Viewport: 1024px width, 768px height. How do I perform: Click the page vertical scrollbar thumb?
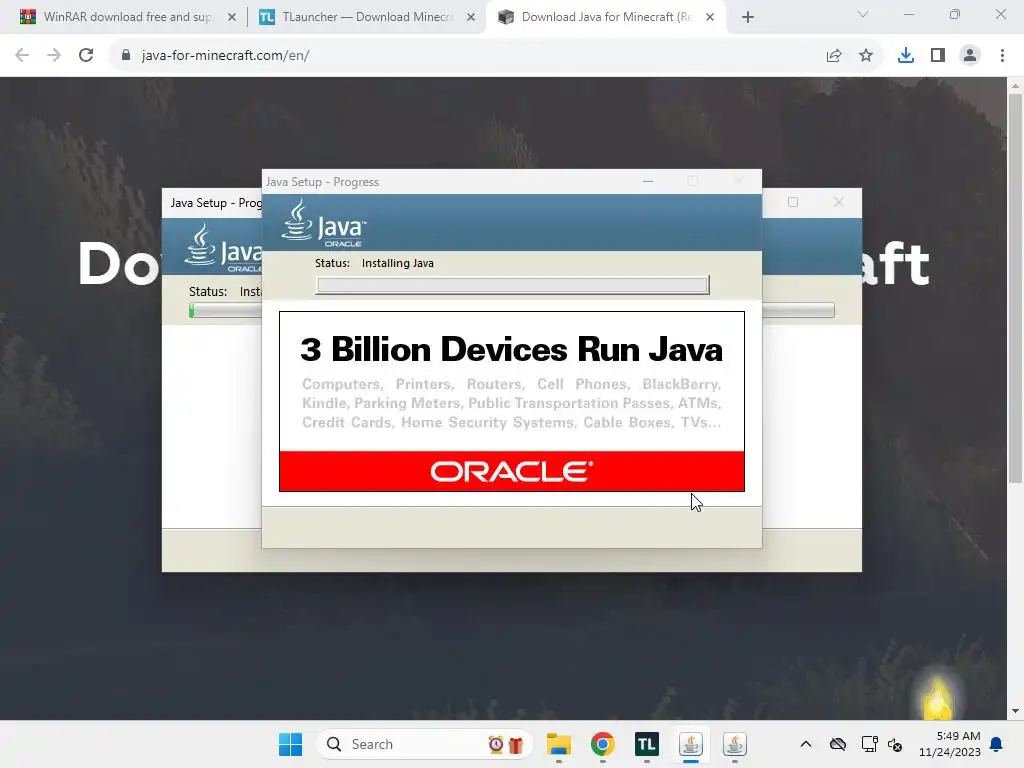pyautogui.click(x=1015, y=288)
